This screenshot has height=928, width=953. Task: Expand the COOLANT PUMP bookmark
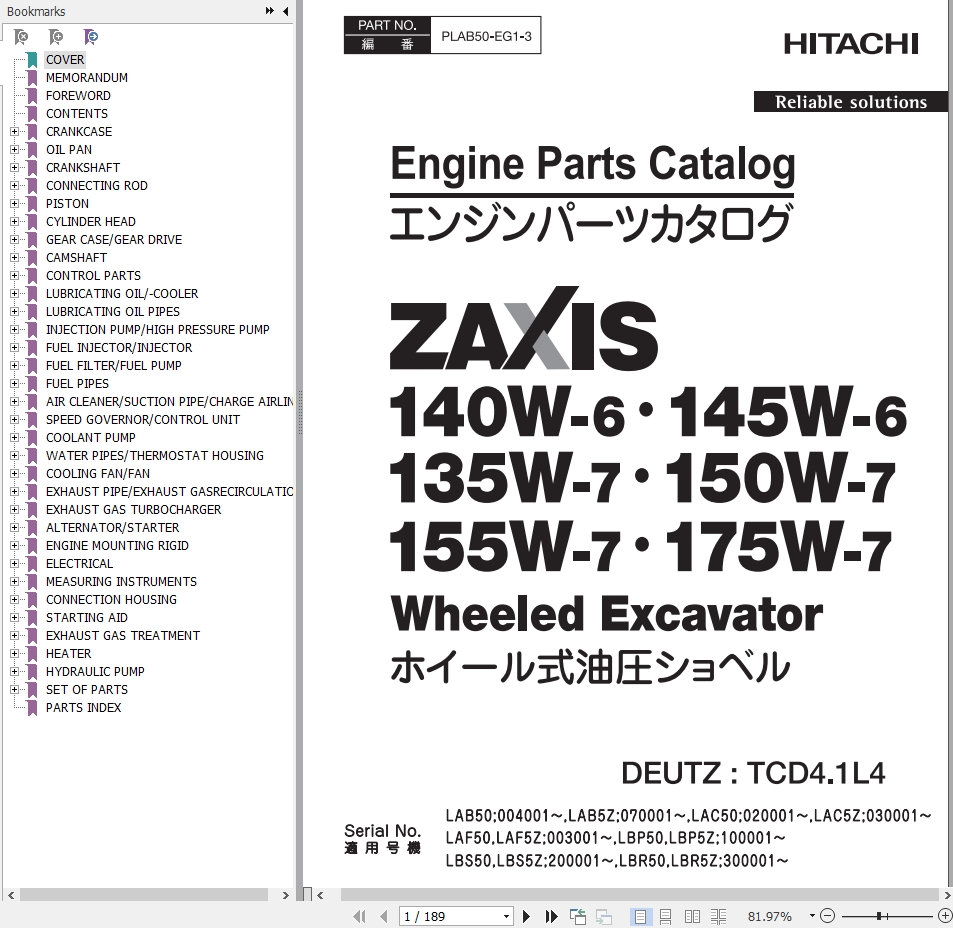click(15, 438)
